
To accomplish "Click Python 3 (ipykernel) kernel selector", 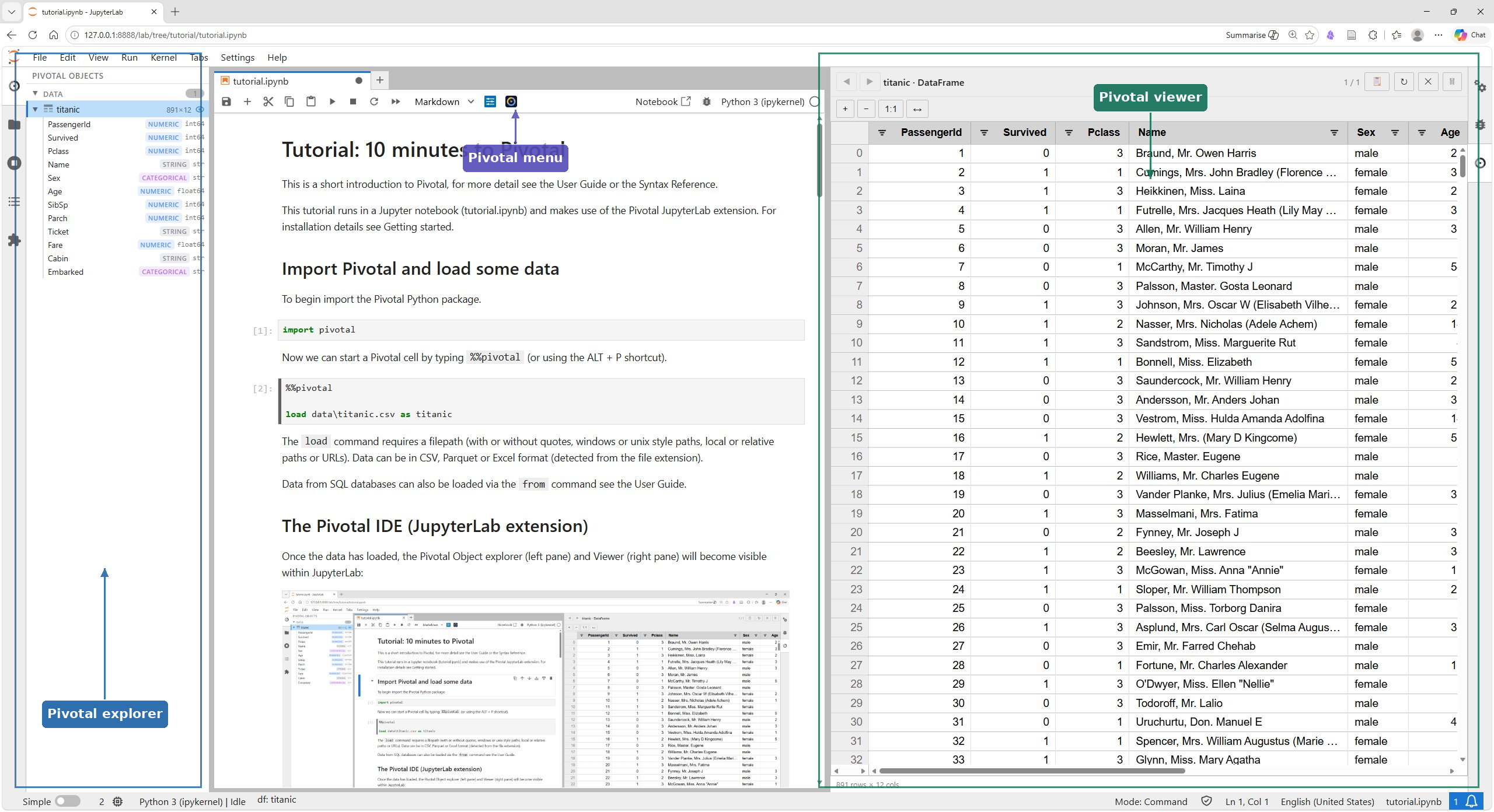I will (x=763, y=101).
